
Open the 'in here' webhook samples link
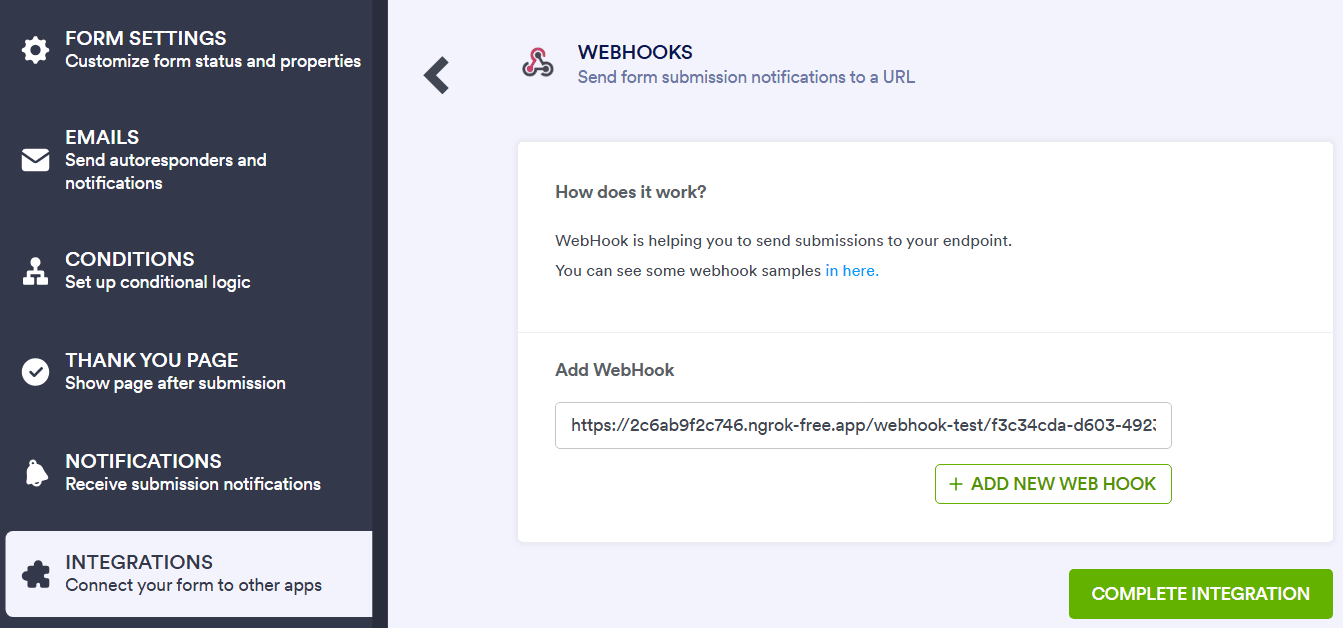(x=851, y=271)
